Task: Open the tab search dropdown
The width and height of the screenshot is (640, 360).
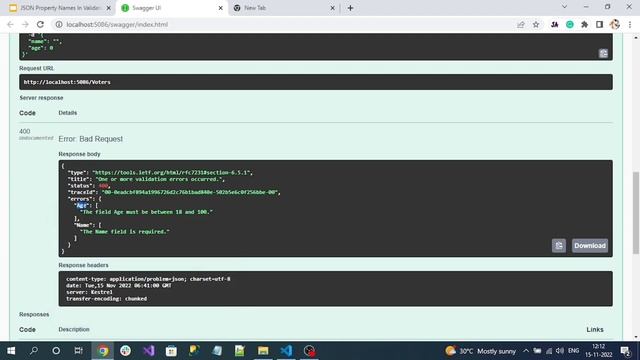Action: [564, 7]
